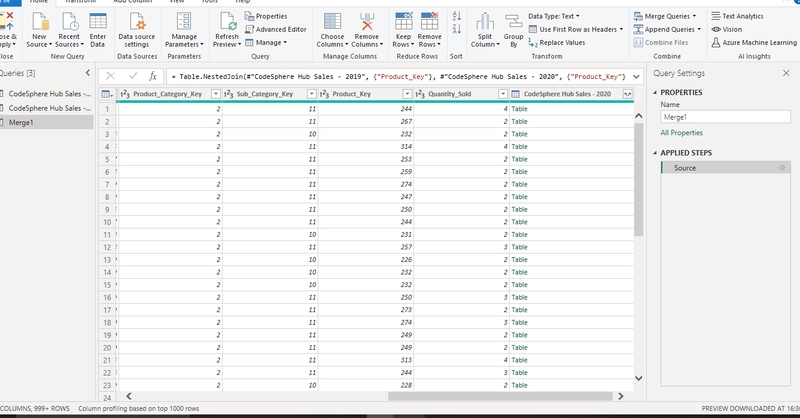800x418 pixels.
Task: Click the Table link in row 12
Action: (x=519, y=247)
